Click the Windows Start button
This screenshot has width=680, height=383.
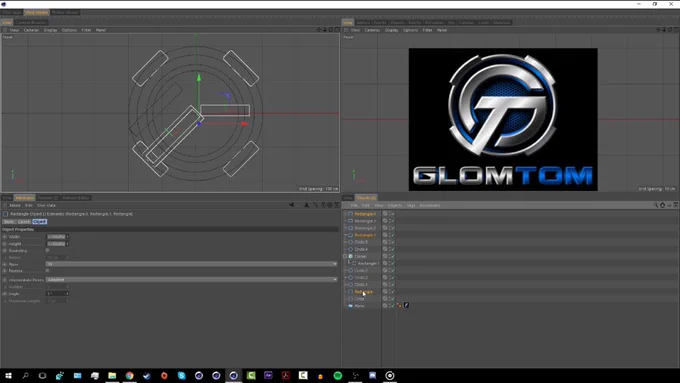[x=8, y=376]
